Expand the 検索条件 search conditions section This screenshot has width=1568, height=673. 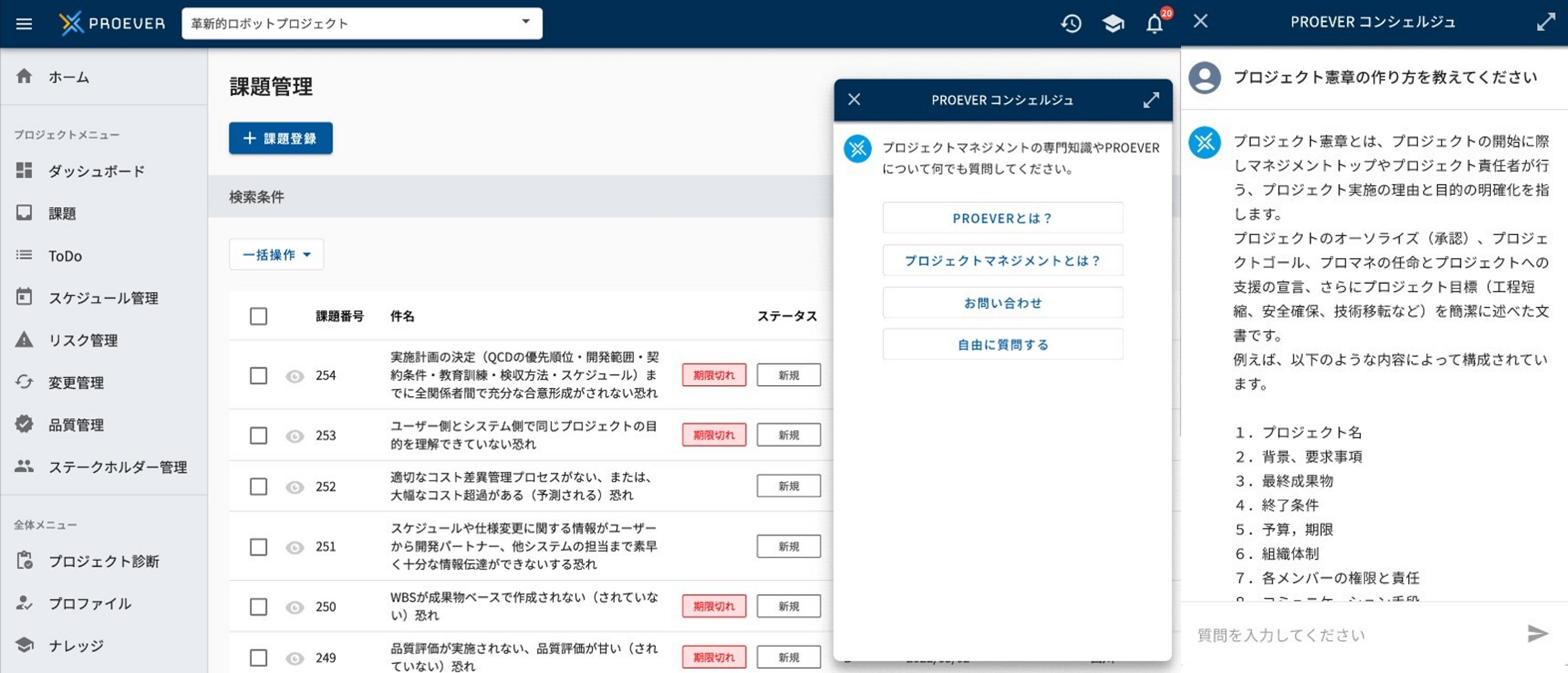(256, 197)
